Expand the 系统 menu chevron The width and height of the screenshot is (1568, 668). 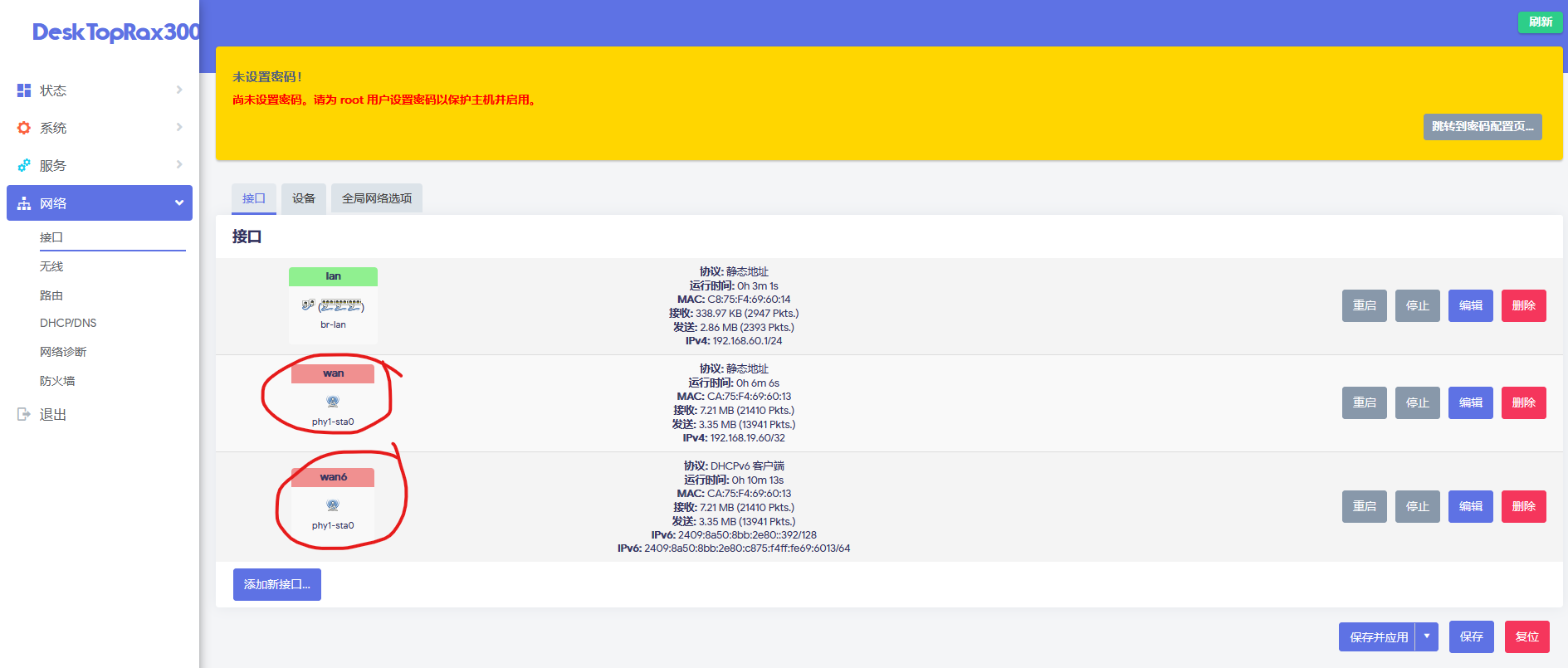click(179, 127)
